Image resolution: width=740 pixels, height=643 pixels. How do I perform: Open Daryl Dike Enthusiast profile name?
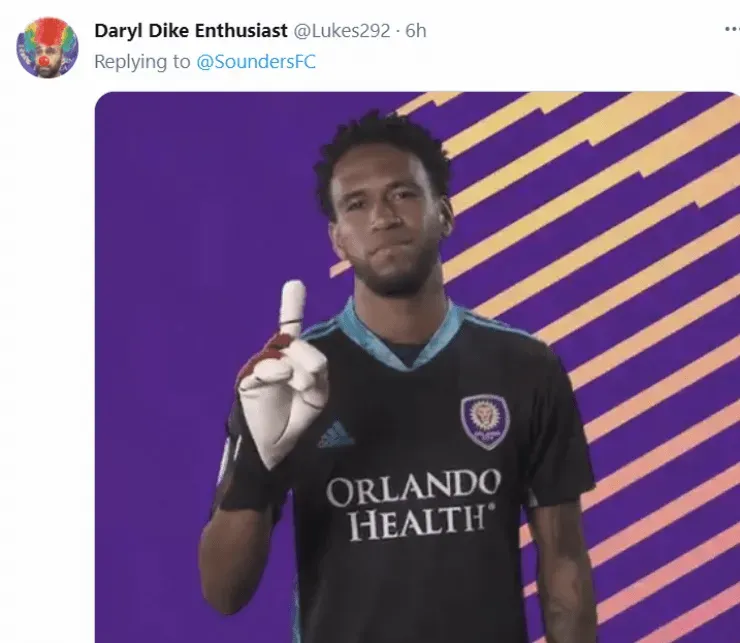(191, 31)
